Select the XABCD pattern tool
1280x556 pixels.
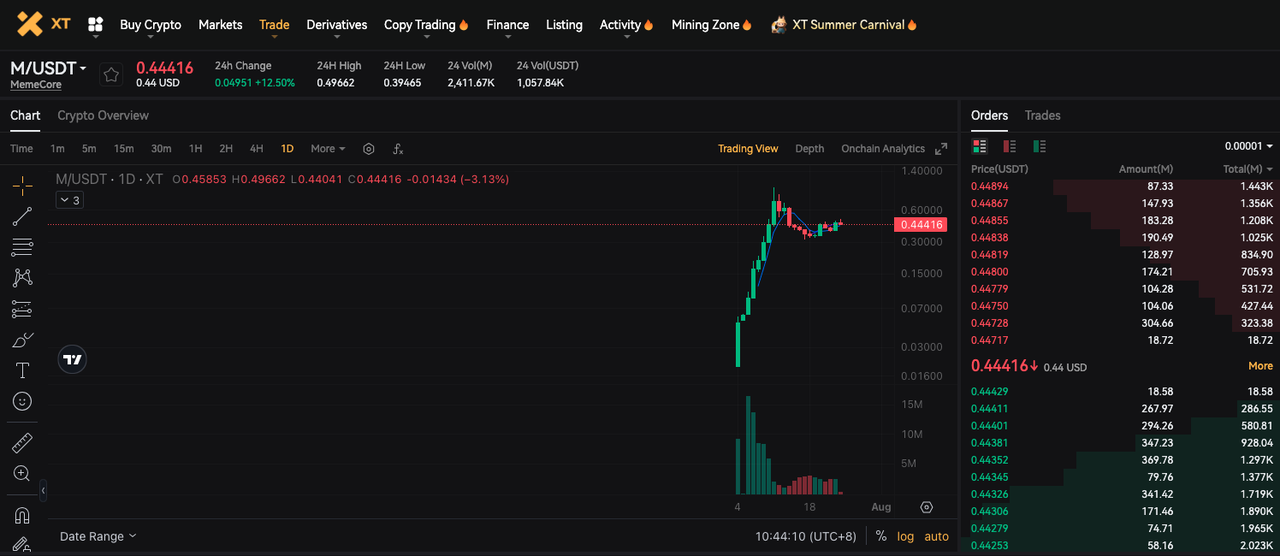pos(22,278)
